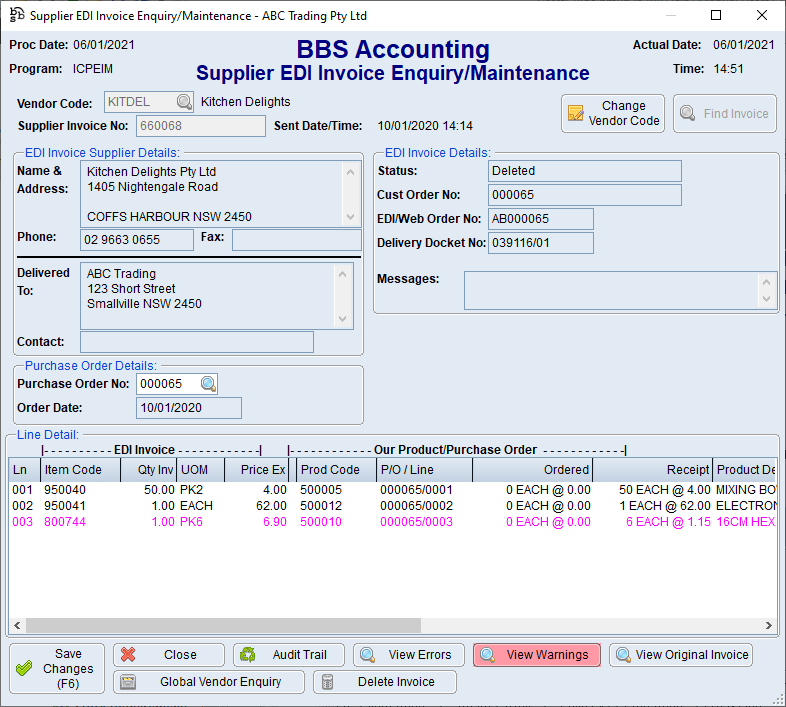Click the Contact input field
This screenshot has height=707, width=786.
click(x=196, y=342)
